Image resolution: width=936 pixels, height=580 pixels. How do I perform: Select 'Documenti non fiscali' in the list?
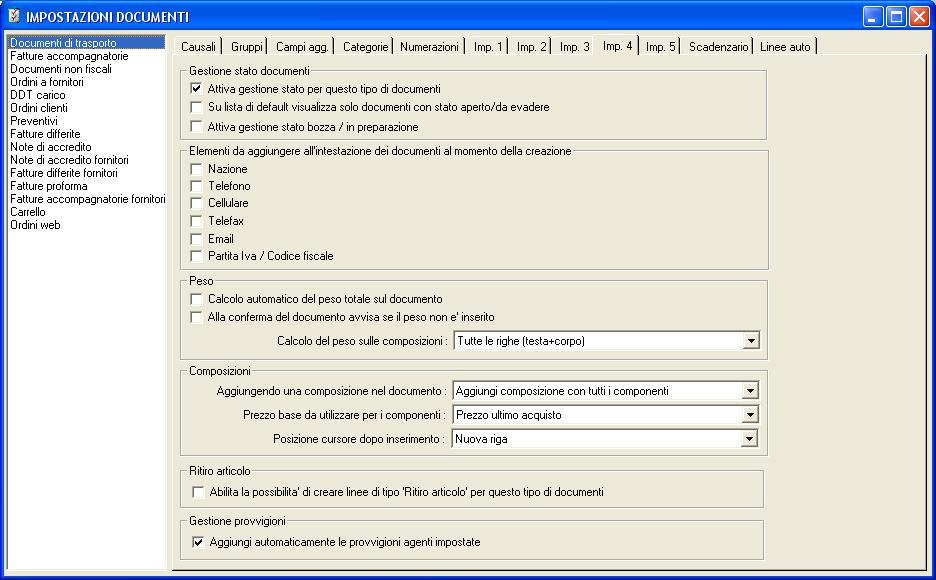pos(87,69)
